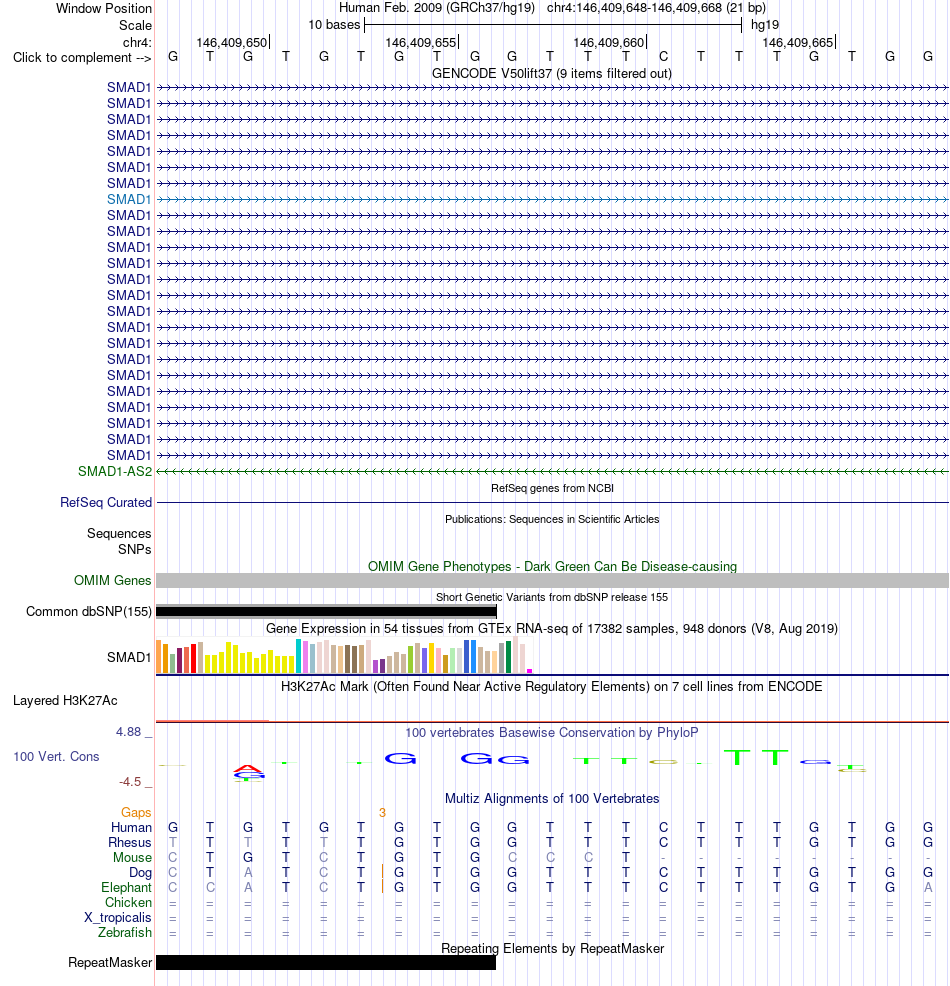
Task: Click the RefSeq Curated intron line
Action: 553,502
